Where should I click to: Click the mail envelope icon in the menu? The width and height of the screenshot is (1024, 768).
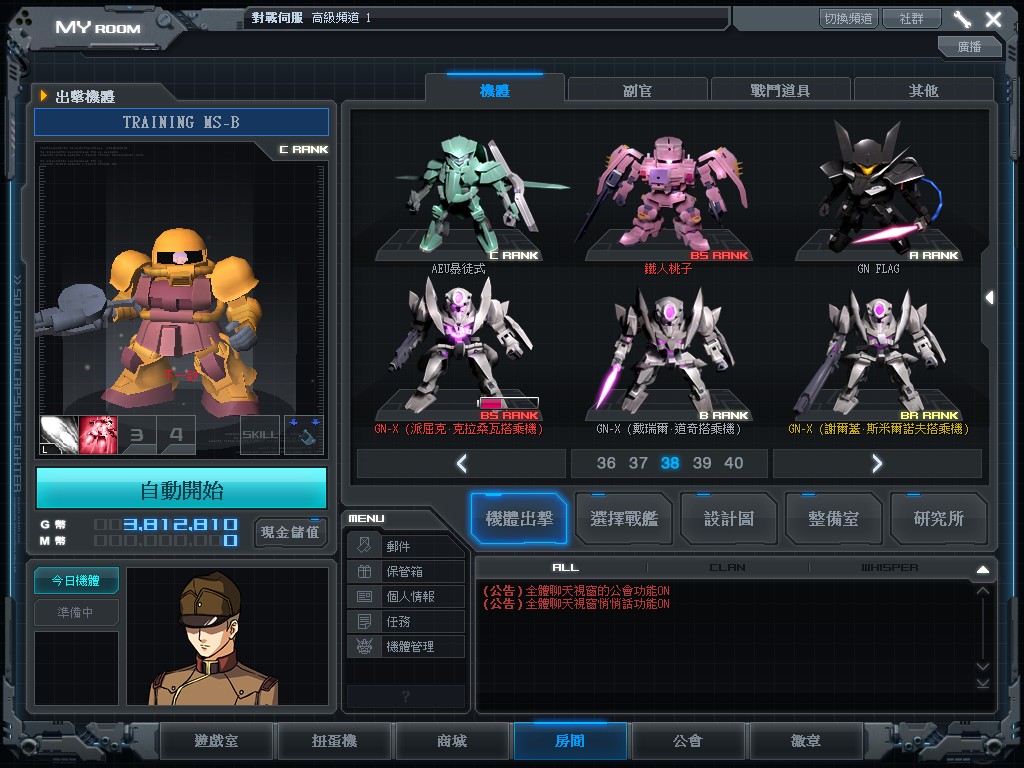(x=364, y=546)
